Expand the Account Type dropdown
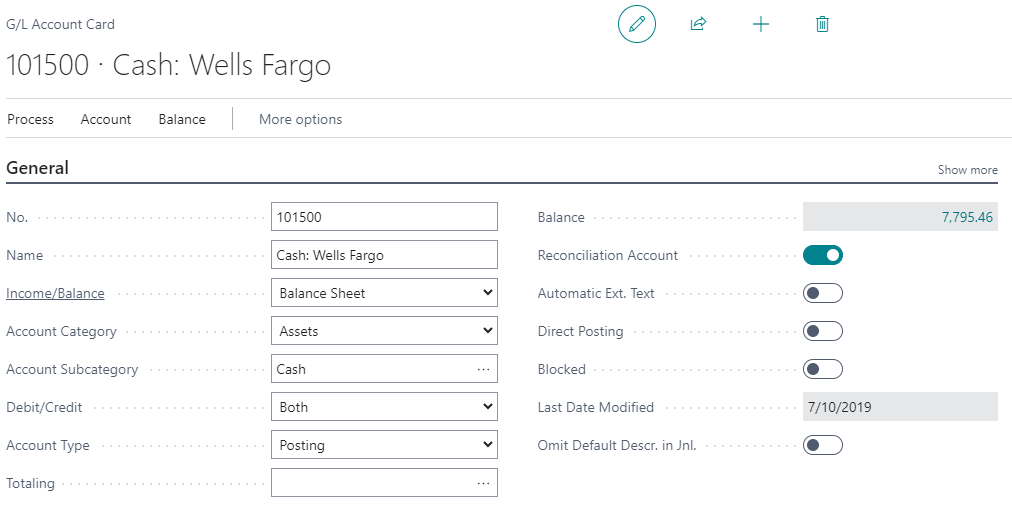The image size is (1012, 518). click(x=384, y=445)
